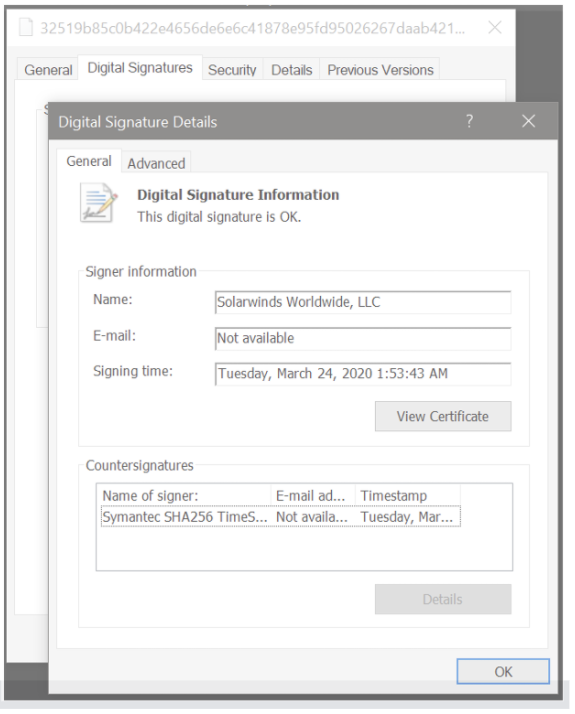Click the Timestamp column header
Image resolution: width=575 pixels, height=714 pixels.
[x=407, y=495]
